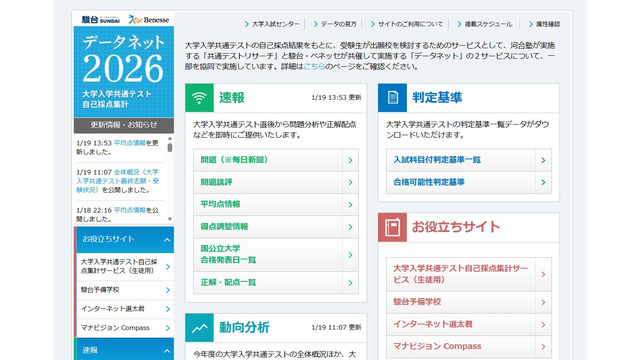Image resolution: width=640 pixels, height=360 pixels.
Task: Click 平均点情報 link in the 1/19 13:53 news
Action: click(x=129, y=143)
